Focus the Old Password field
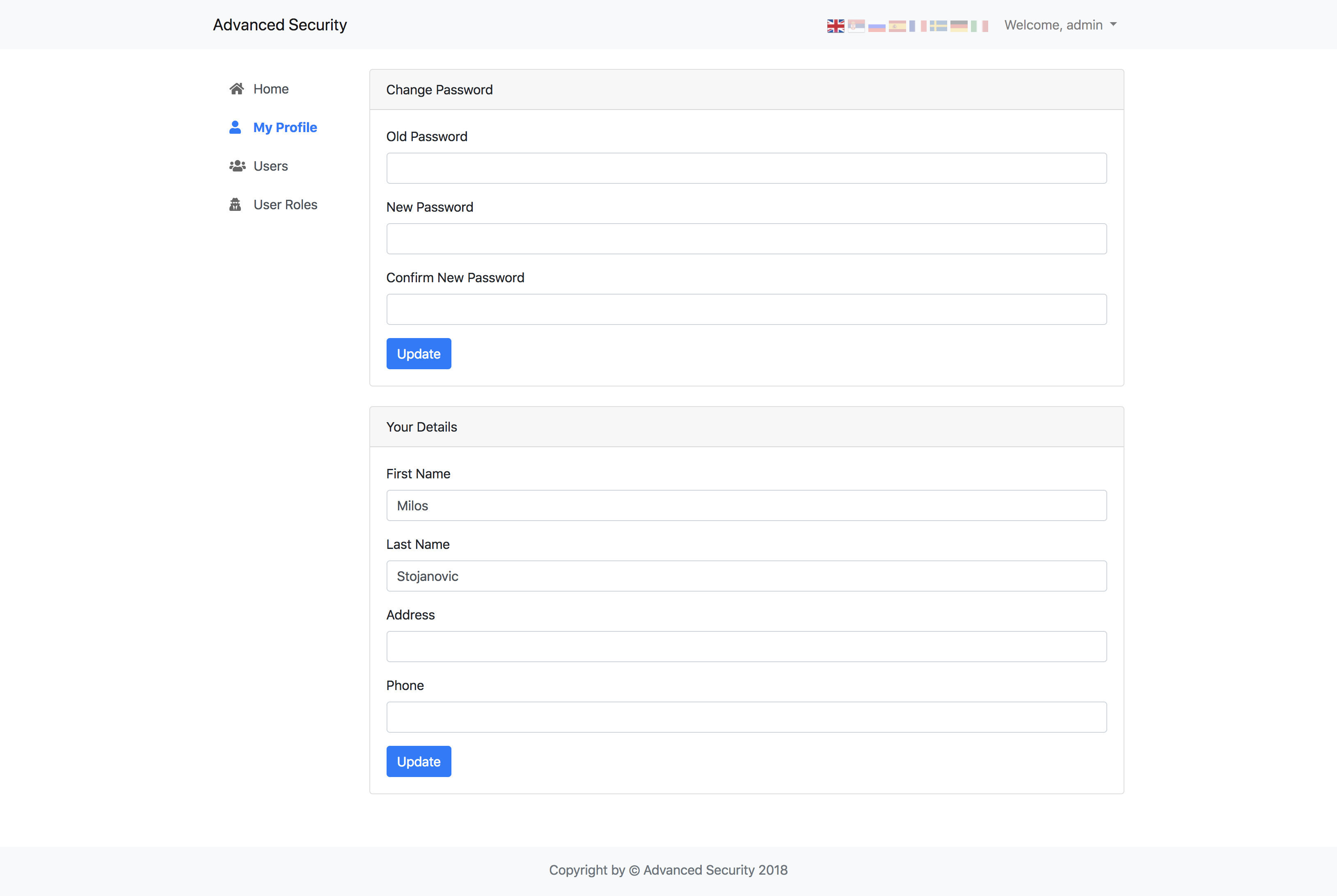The image size is (1337, 896). (x=746, y=168)
